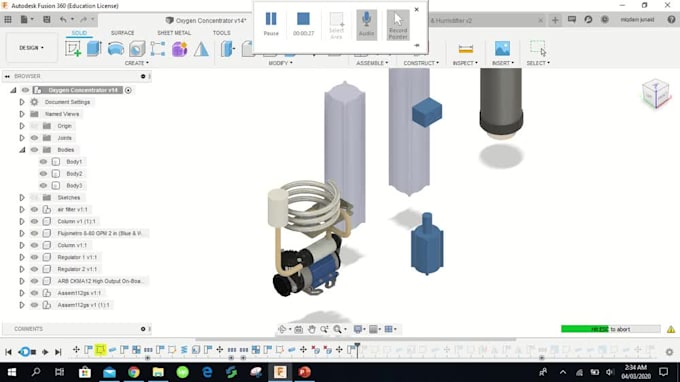Switch to the SURFACE tab

[x=122, y=33]
